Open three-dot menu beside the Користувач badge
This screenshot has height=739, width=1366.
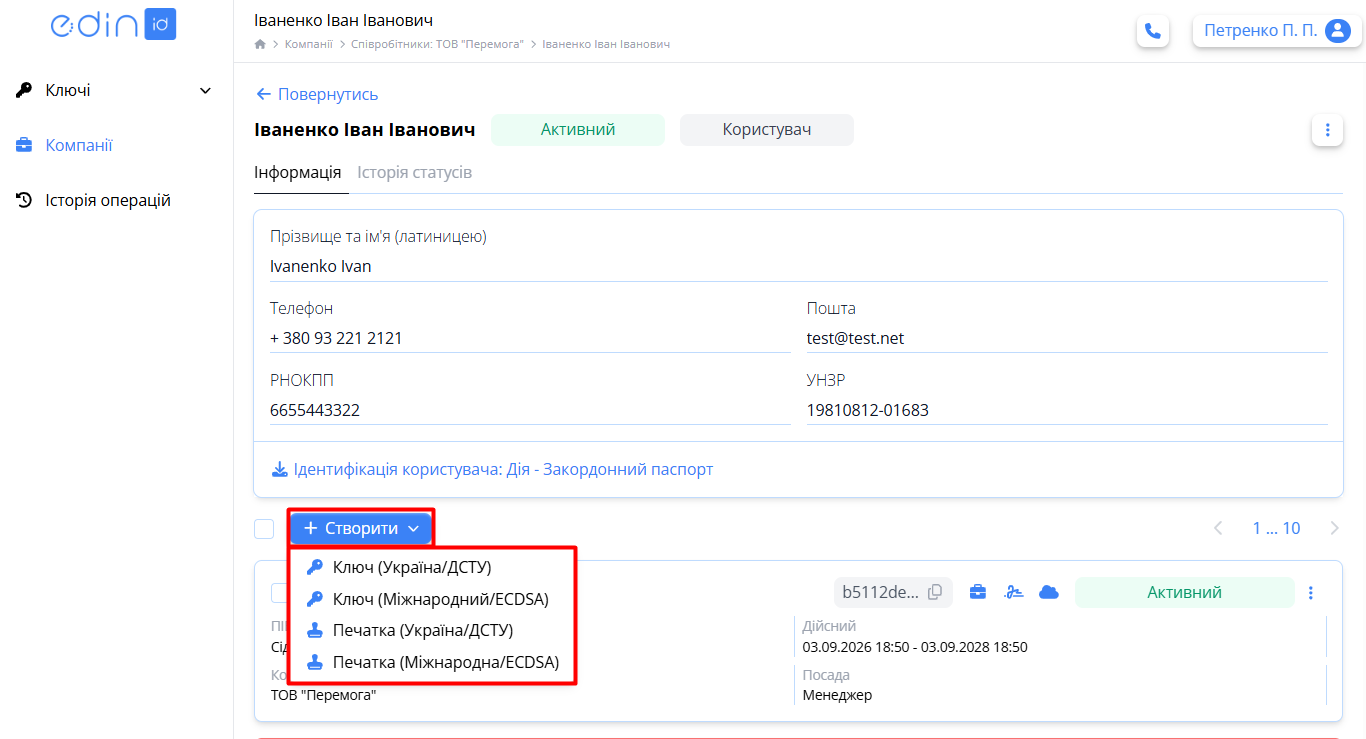[1327, 130]
